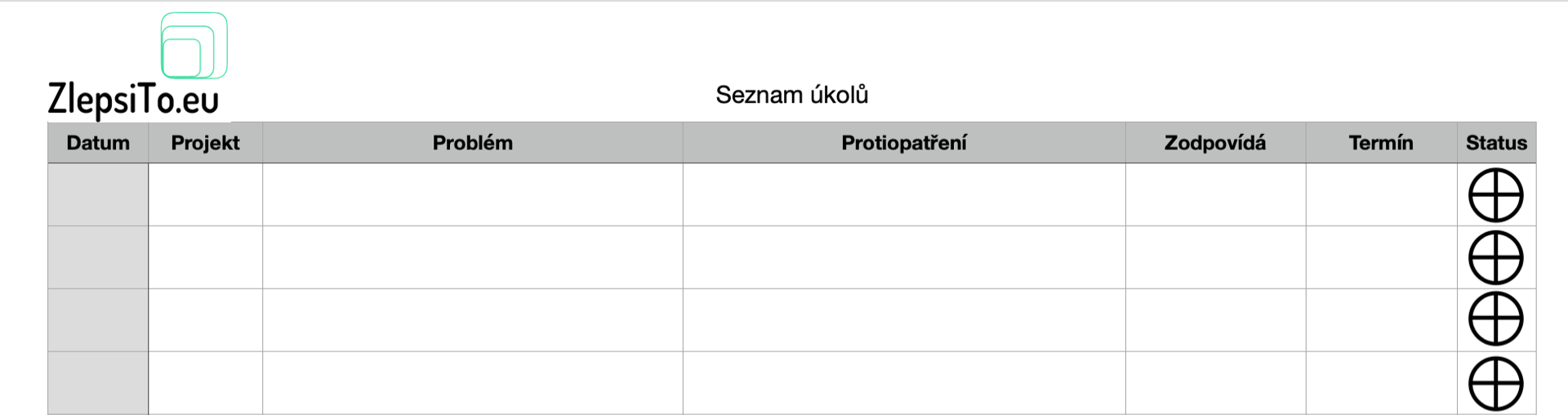The image size is (1568, 415).
Task: Click the third row Zodpovídá cell
Action: pos(1214,319)
